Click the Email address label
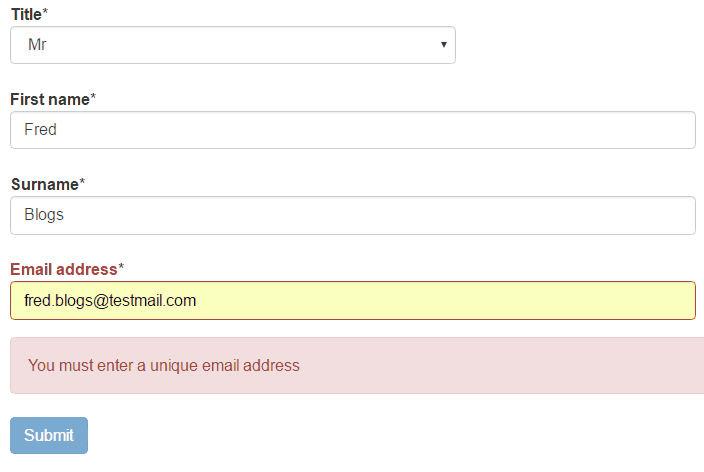 63,269
